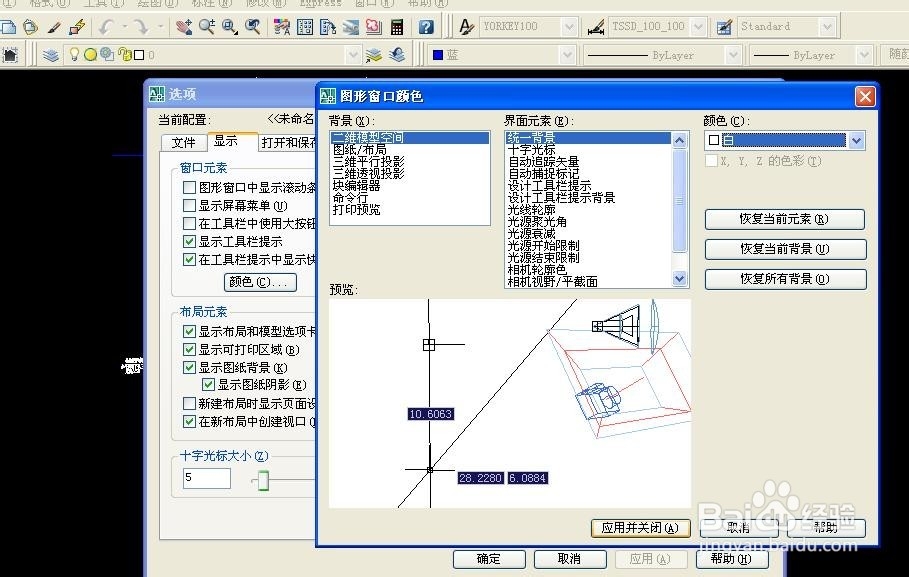Enable the 显示屏幕菜单 checkbox
909x577 pixels.
(x=189, y=205)
